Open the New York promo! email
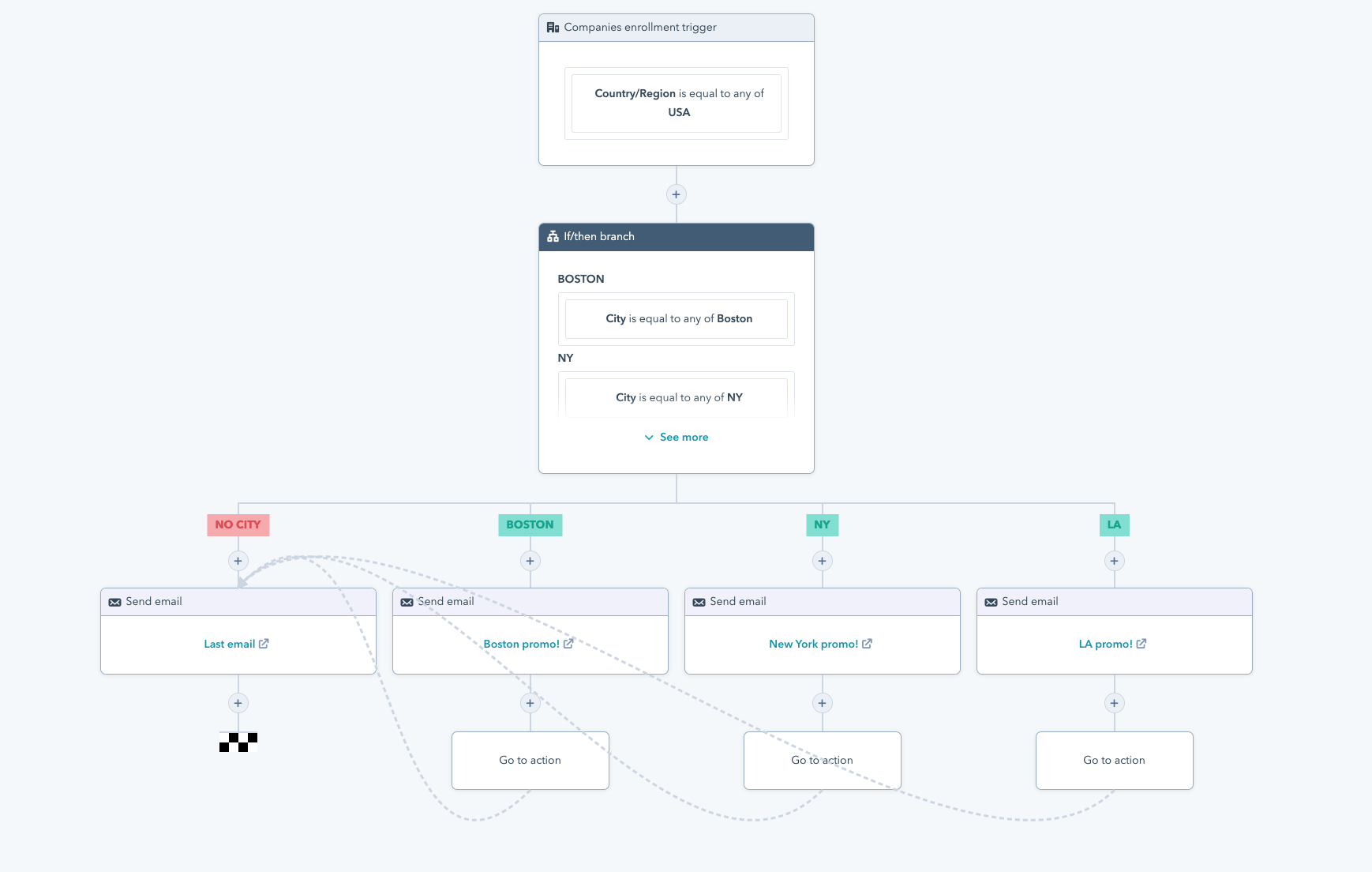The image size is (1372, 872). [x=815, y=644]
